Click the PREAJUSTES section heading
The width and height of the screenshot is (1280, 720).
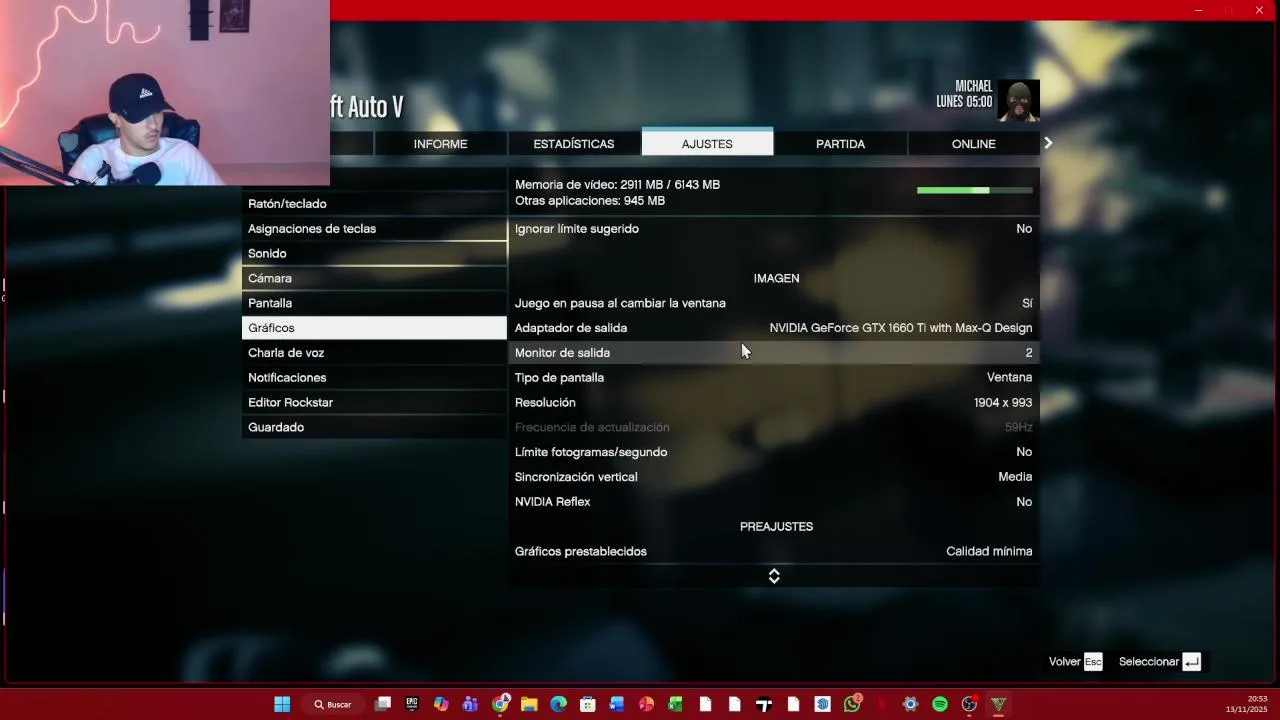point(776,527)
